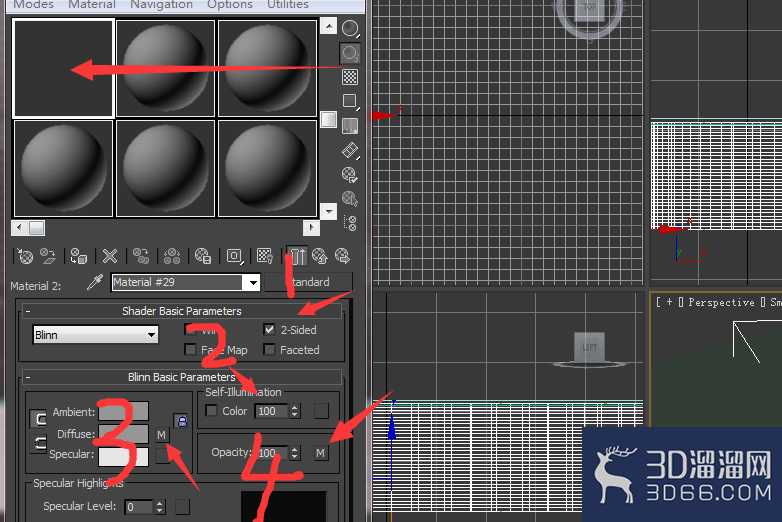Click the sample slots scroll-down arrow
Image resolution: width=782 pixels, height=522 pixels.
328,211
